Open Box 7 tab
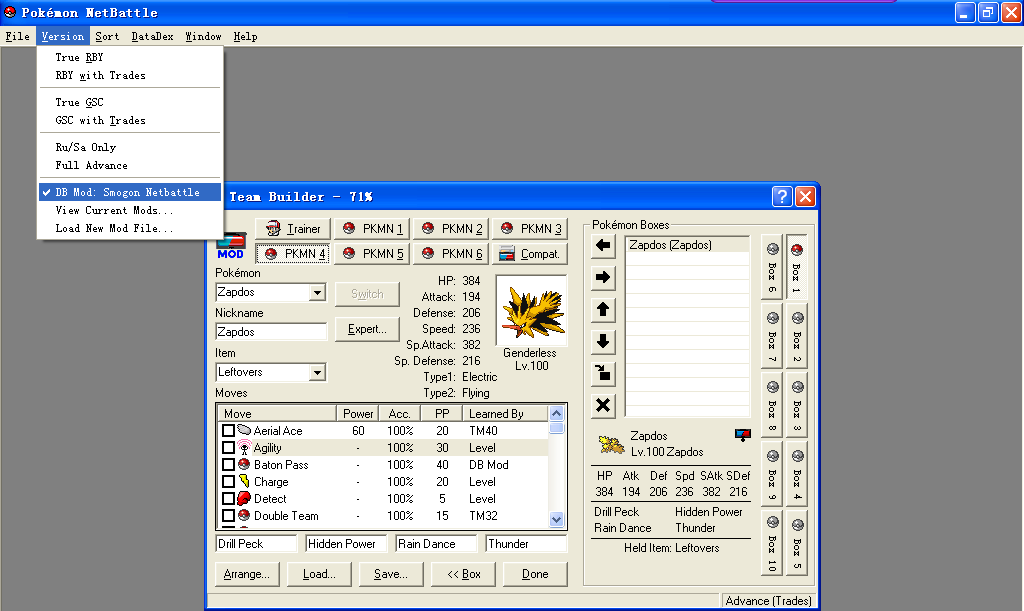The image size is (1024, 611). click(x=772, y=336)
